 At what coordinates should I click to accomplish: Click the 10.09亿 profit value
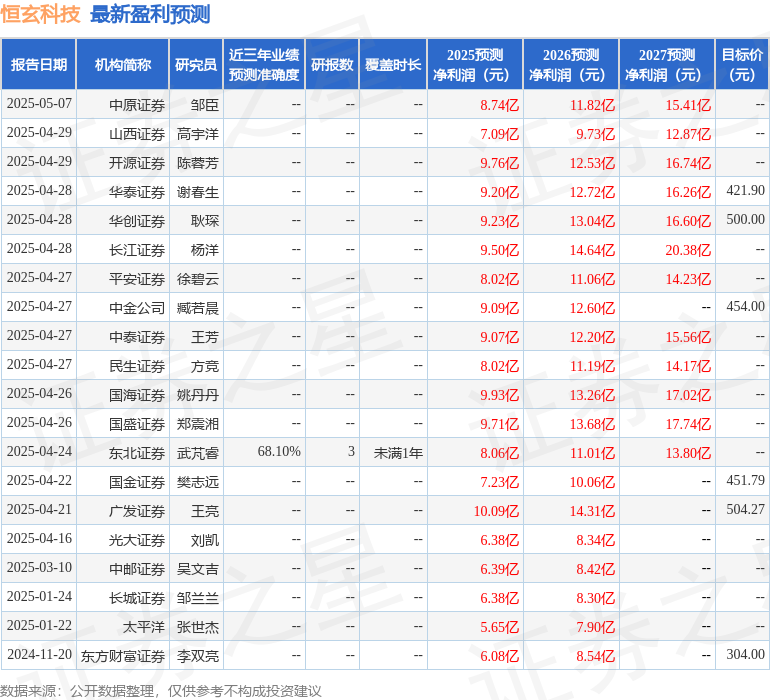click(496, 511)
